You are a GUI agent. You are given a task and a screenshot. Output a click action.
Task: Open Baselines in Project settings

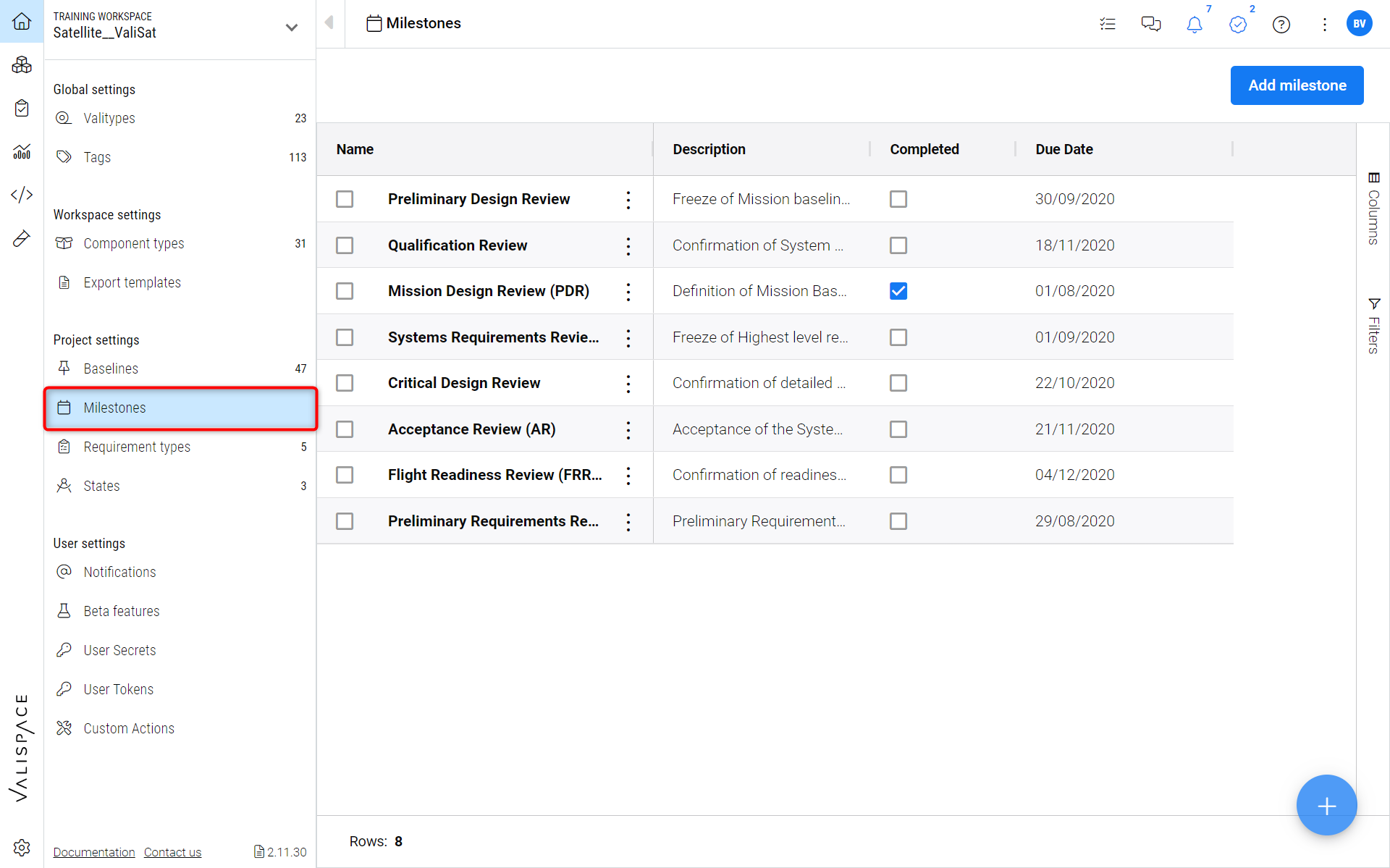tap(180, 368)
